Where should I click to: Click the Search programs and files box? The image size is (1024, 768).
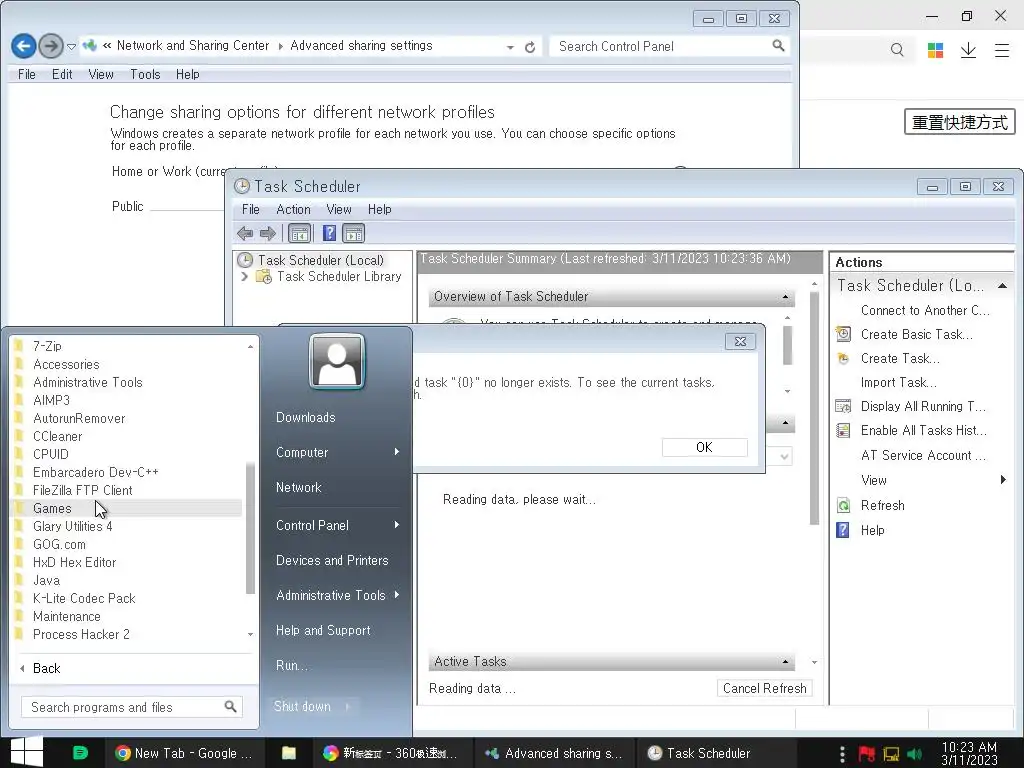131,707
